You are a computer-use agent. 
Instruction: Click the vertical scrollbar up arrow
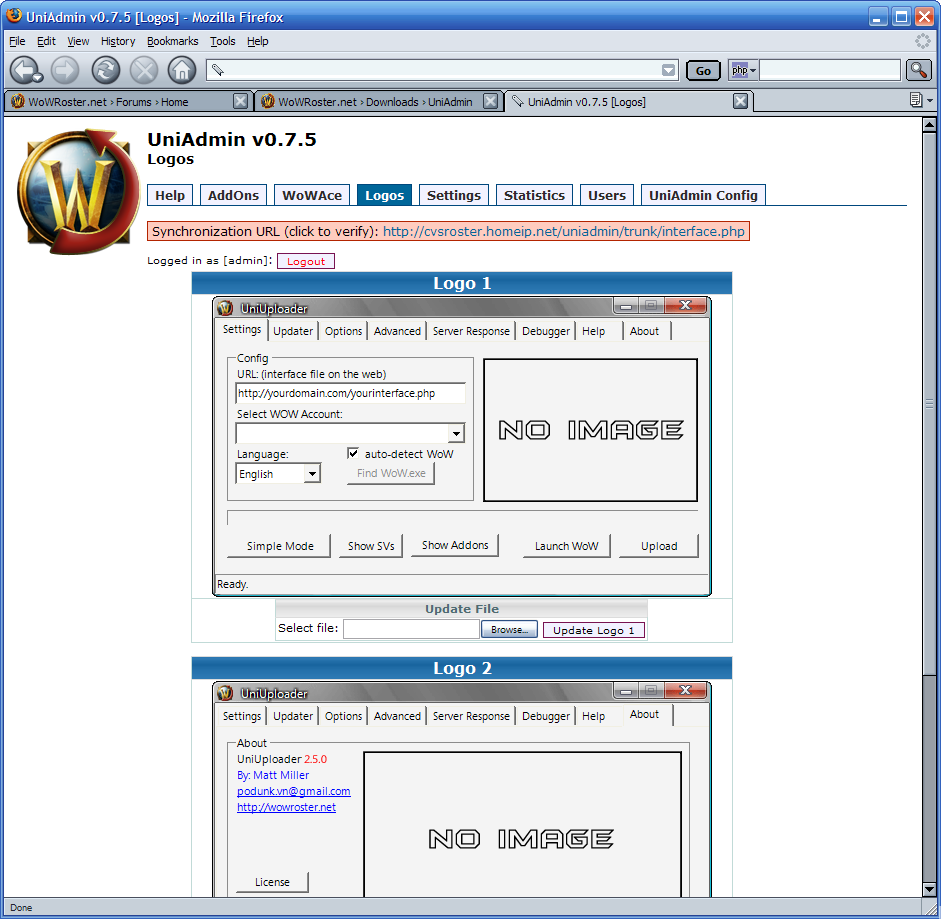[x=929, y=125]
